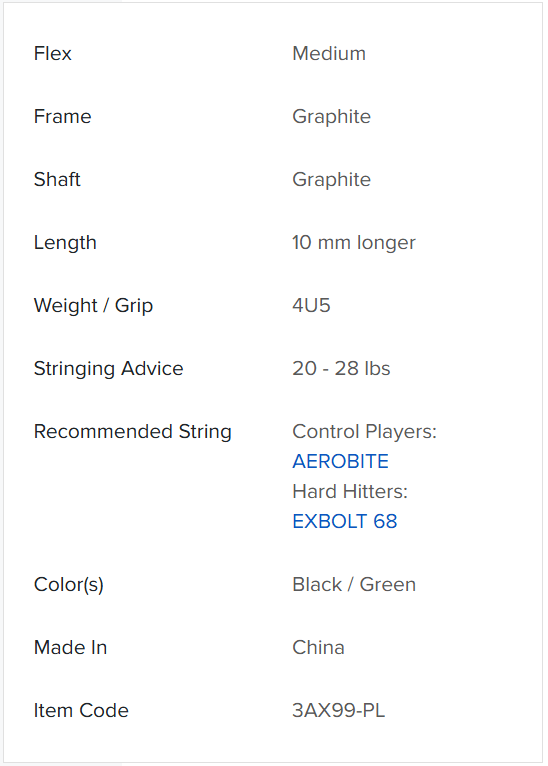Screen dimensions: 548x766
Task: Click the Hard Hitters text
Action: pyautogui.click(x=350, y=491)
